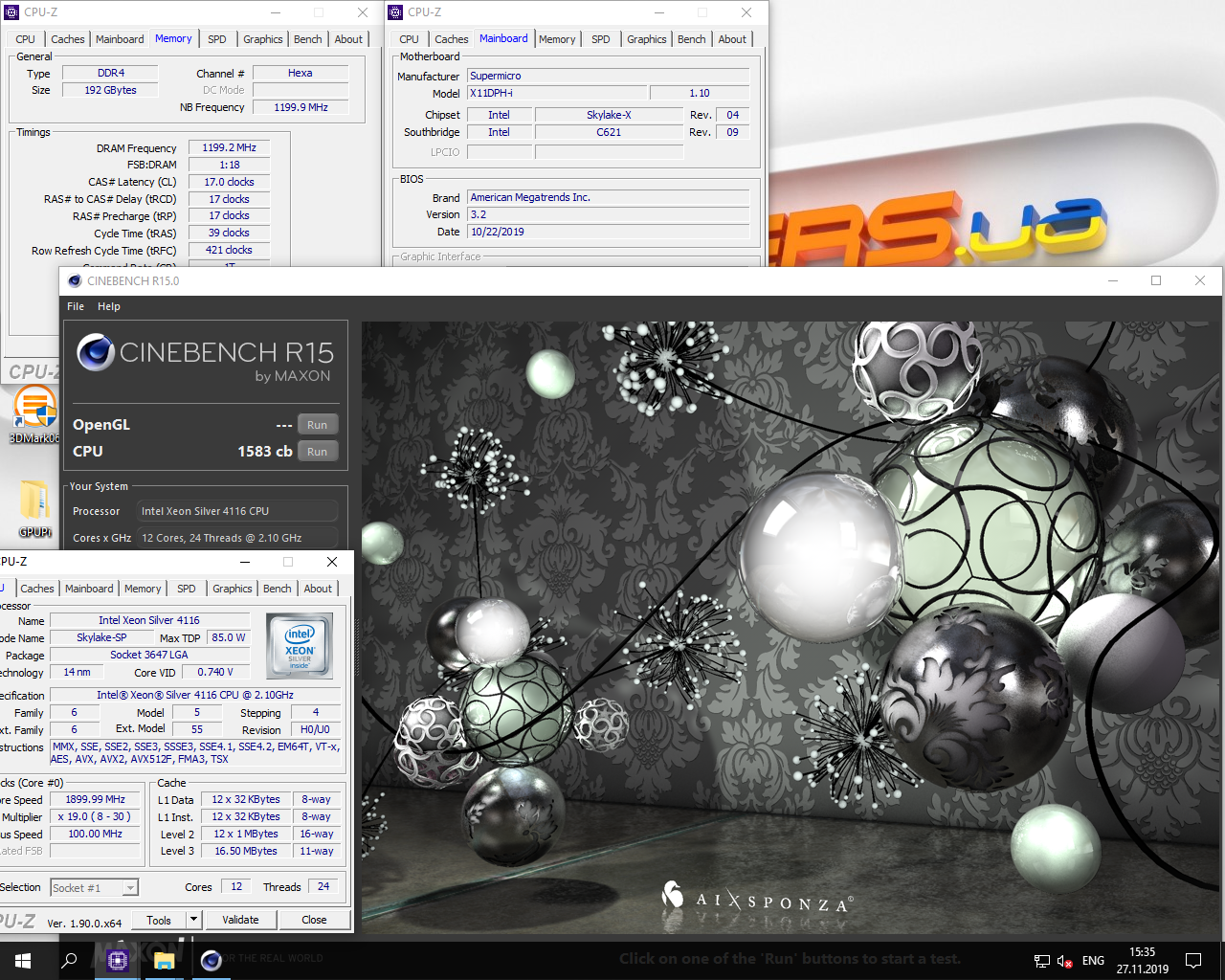
Task: Click the Processor field in Cinebench system info
Action: pyautogui.click(x=236, y=511)
